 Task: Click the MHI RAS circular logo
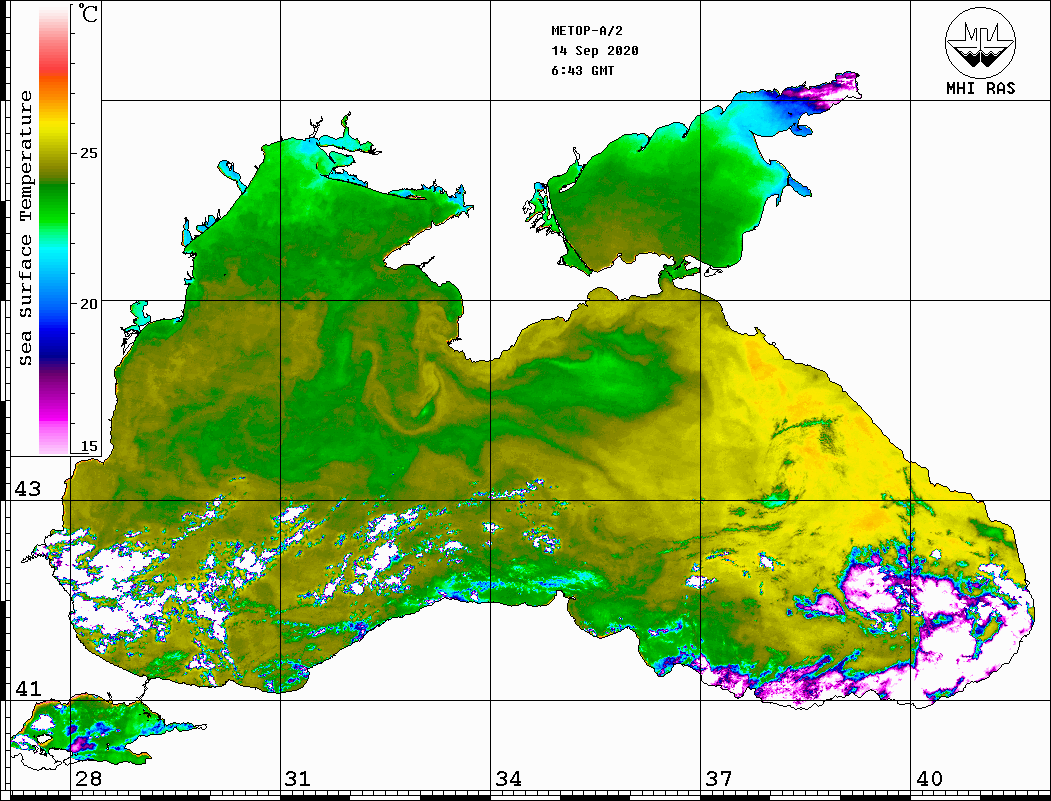[980, 42]
